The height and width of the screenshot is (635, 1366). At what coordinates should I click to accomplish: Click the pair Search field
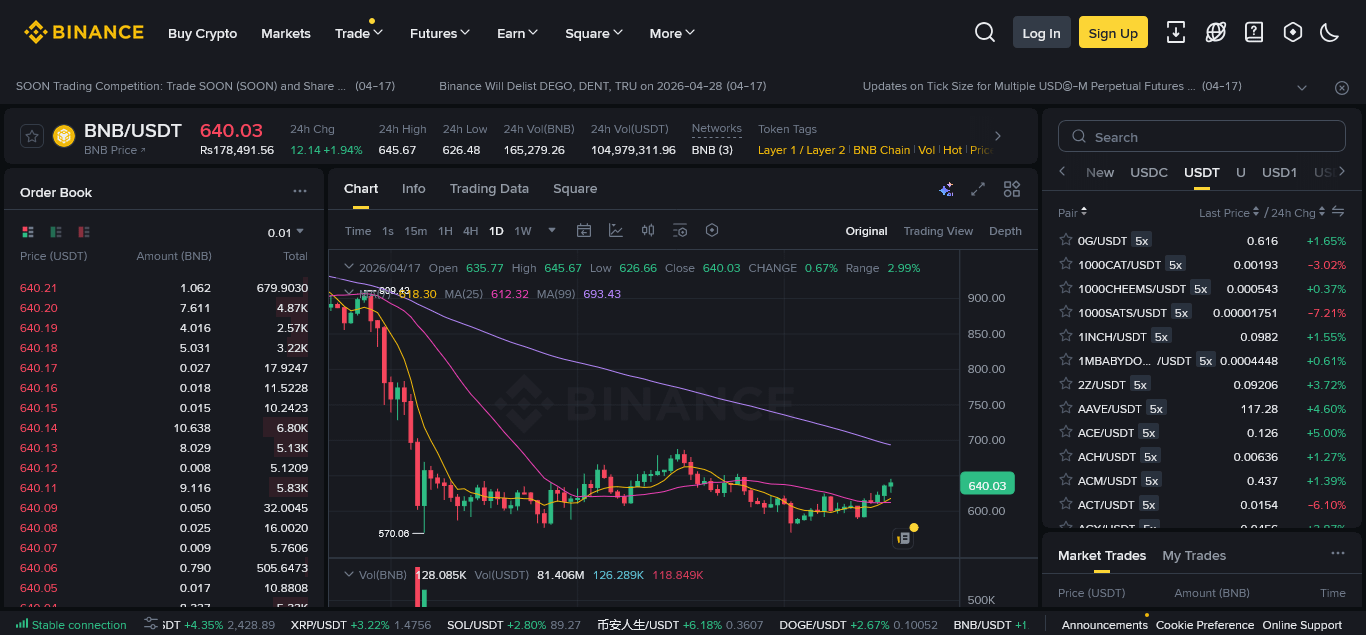click(x=1201, y=137)
